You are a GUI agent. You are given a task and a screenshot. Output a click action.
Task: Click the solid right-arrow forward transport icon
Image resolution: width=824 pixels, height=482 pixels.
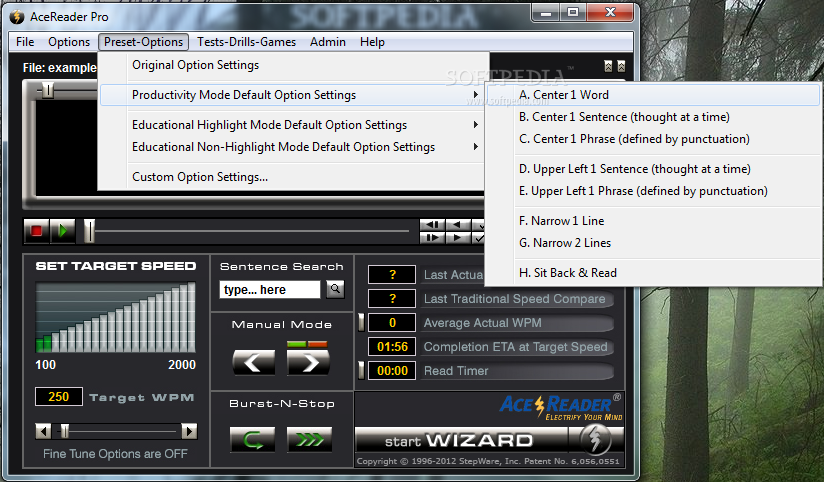click(x=458, y=238)
